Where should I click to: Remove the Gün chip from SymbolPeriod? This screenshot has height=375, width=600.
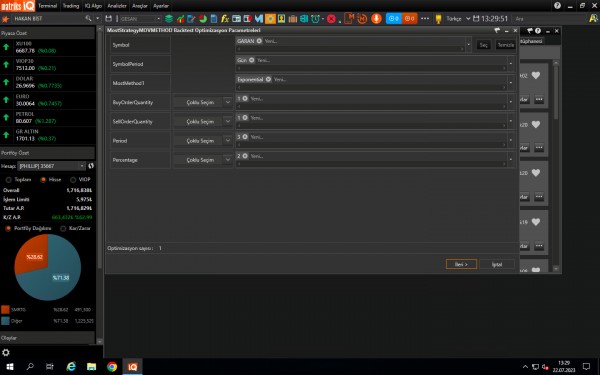[251, 60]
